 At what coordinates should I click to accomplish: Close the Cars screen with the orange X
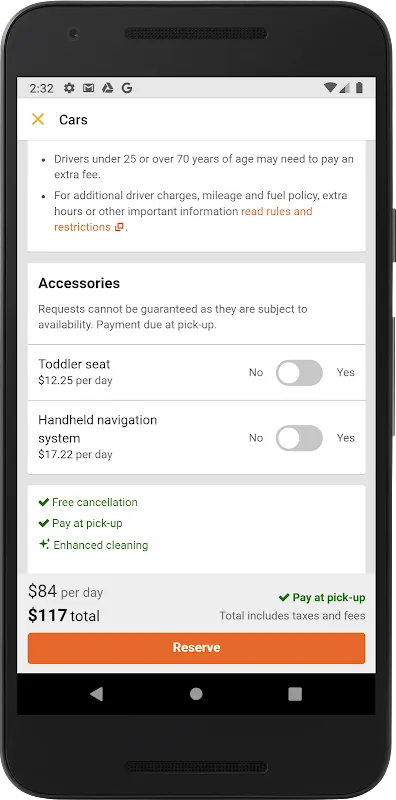38,119
